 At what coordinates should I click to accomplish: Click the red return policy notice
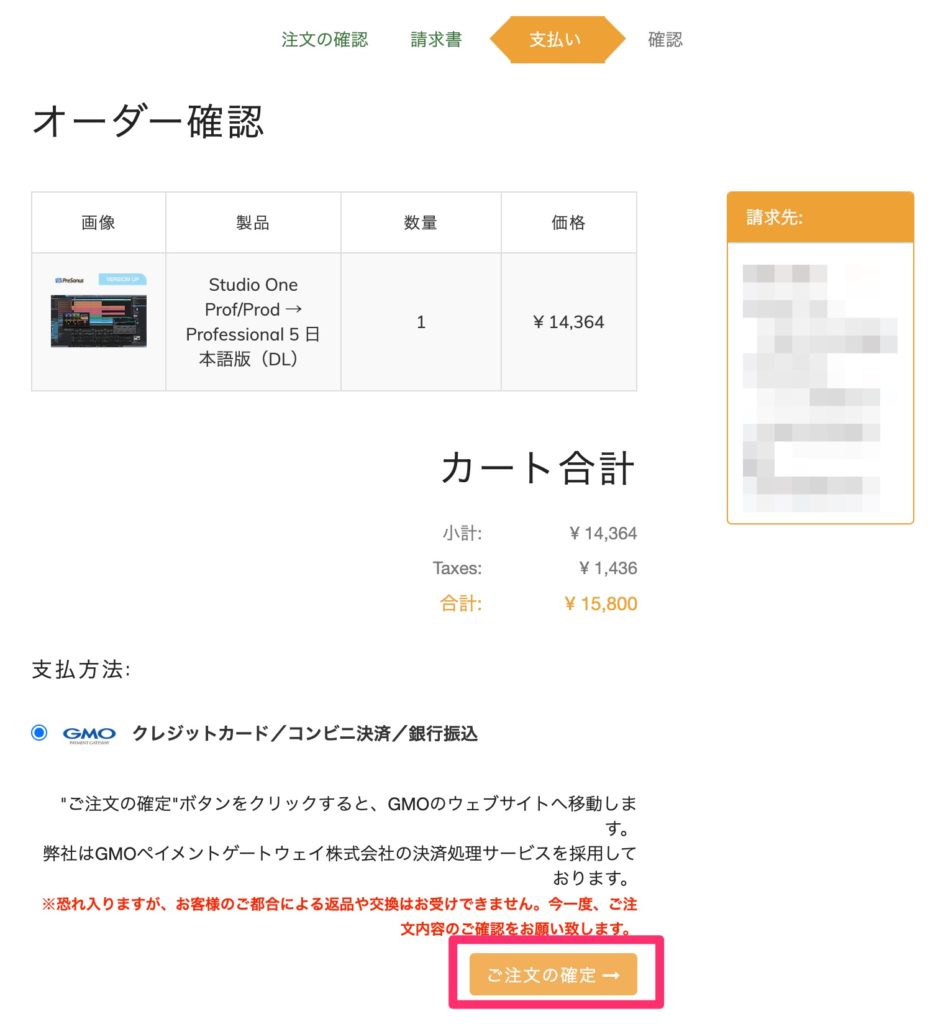pos(339,916)
